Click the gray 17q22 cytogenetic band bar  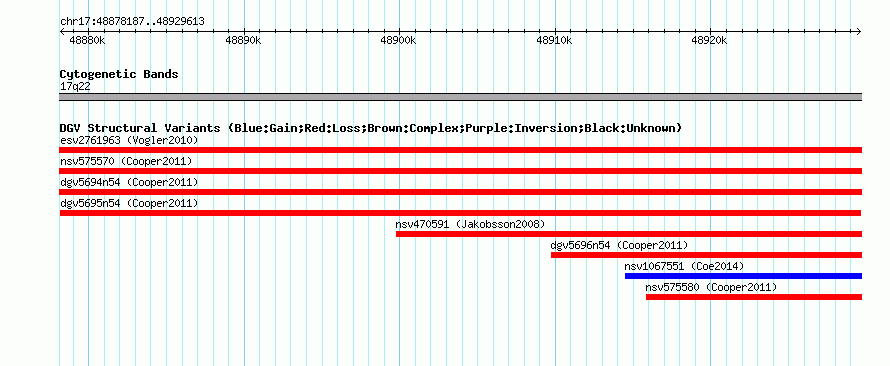pos(460,97)
